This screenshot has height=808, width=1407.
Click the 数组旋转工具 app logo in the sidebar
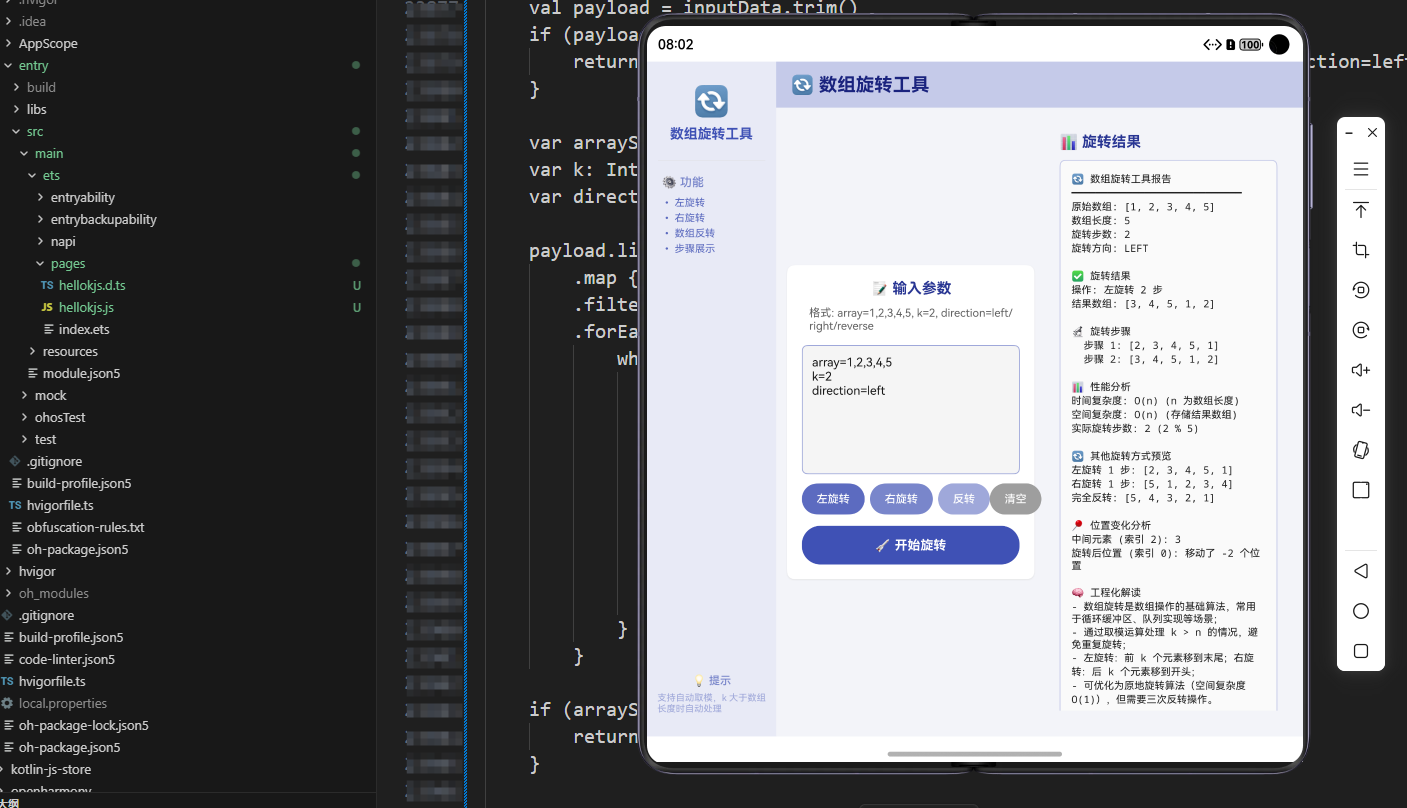(710, 101)
